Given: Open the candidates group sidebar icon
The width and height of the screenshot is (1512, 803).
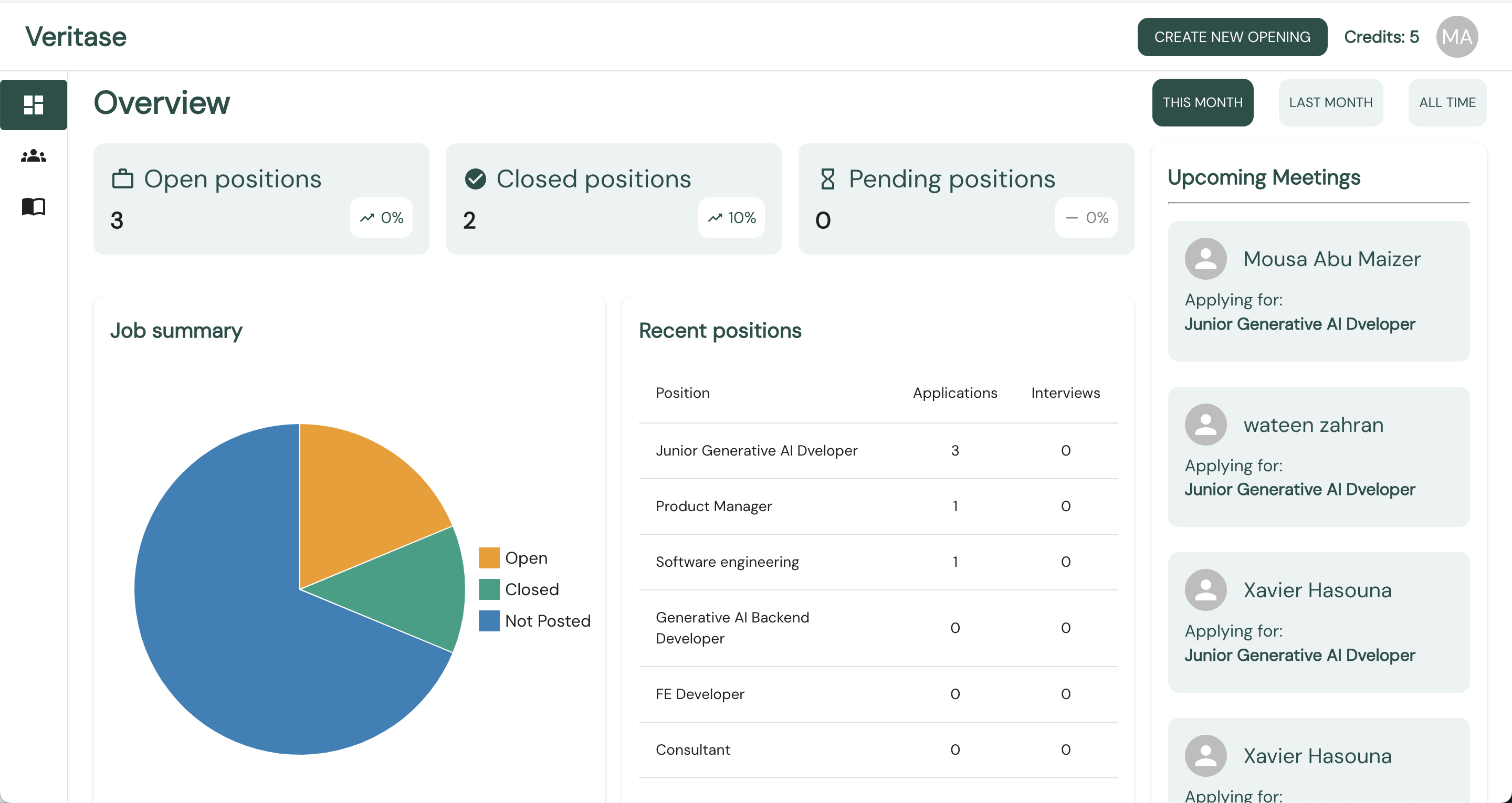Looking at the screenshot, I should [x=34, y=156].
